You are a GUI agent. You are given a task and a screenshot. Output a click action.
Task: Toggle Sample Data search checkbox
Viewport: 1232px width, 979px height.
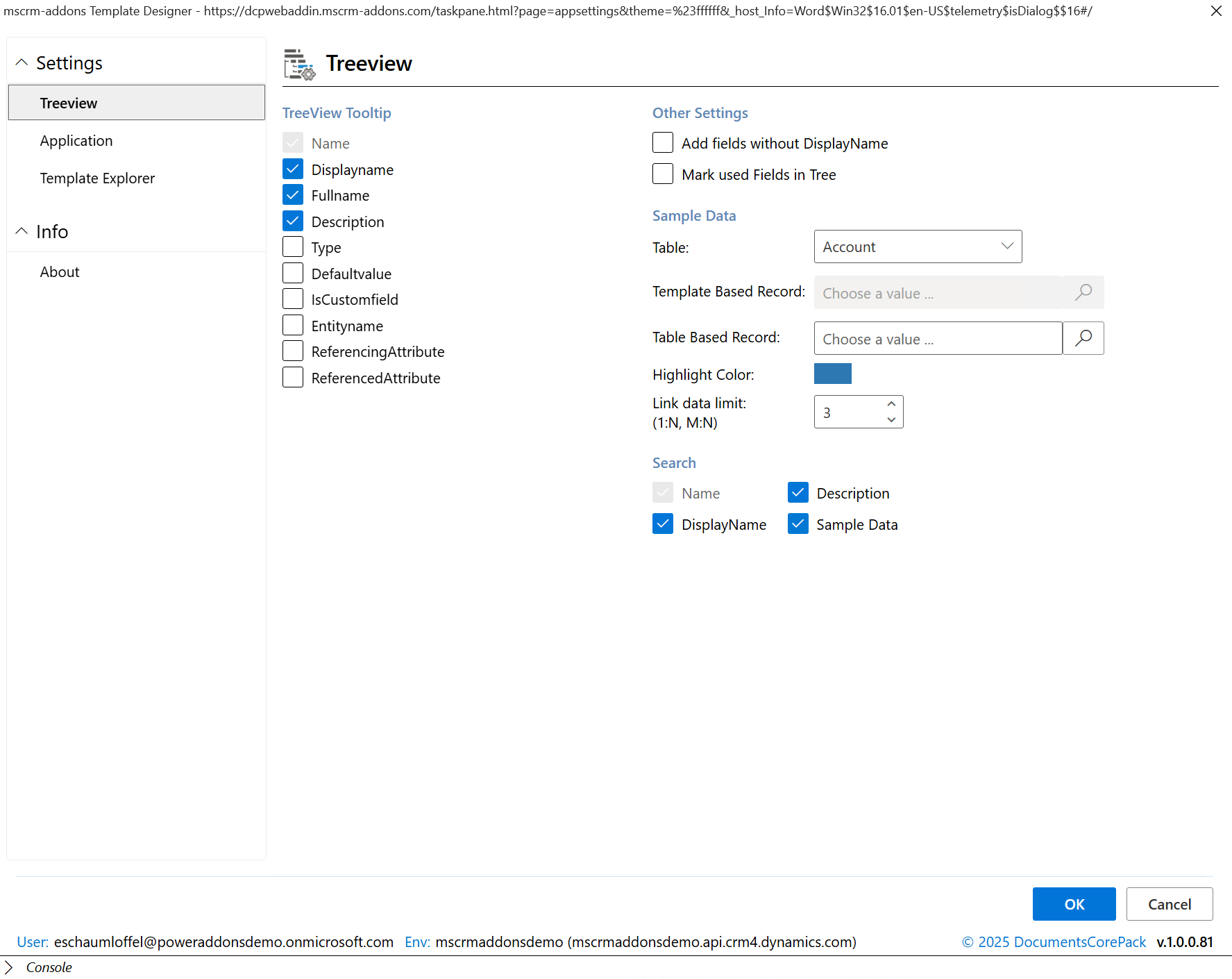798,524
